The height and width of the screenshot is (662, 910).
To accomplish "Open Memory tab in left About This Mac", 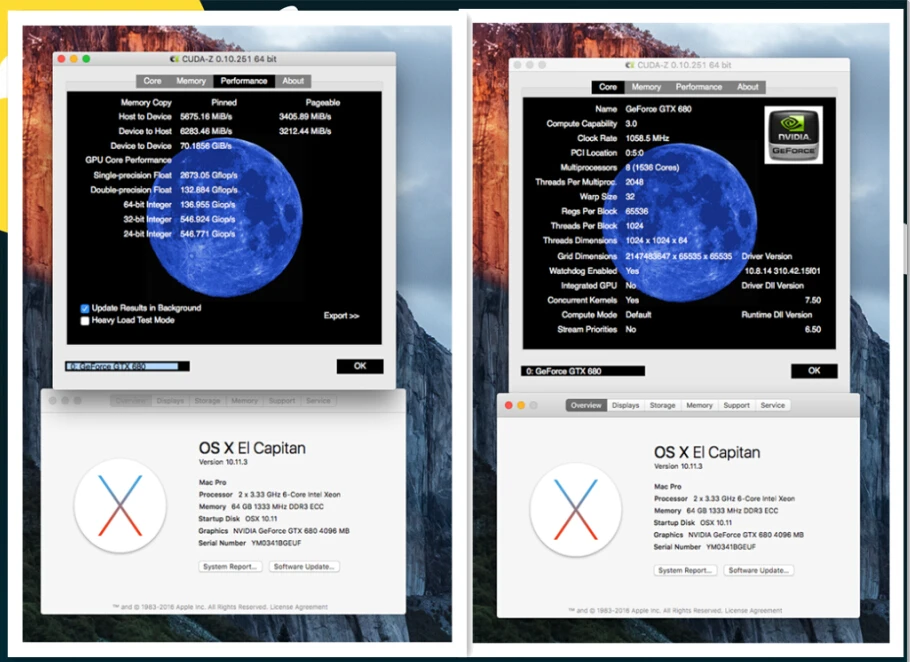I will (x=244, y=401).
